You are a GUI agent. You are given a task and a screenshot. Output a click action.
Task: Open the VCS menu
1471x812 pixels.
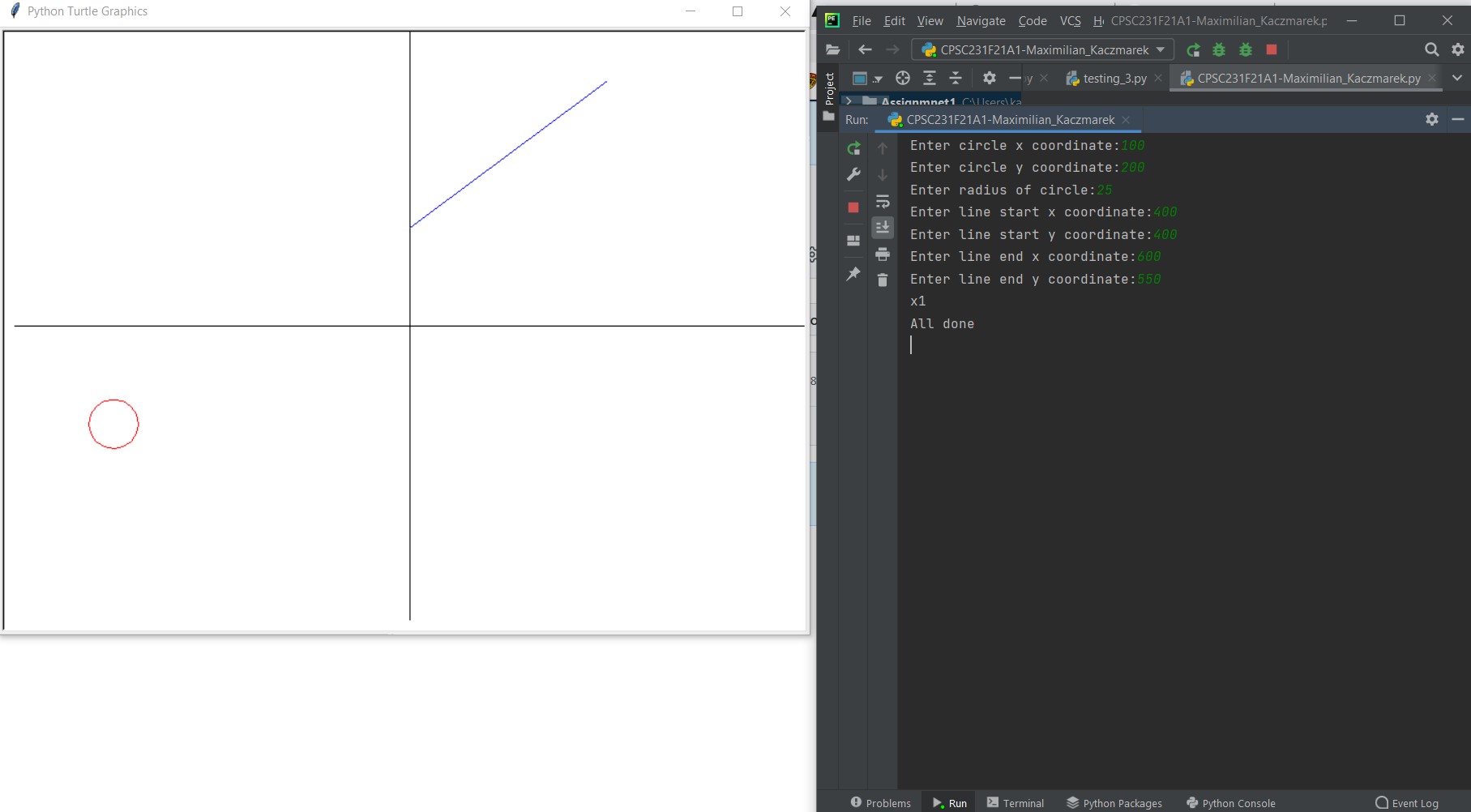coord(1070,21)
